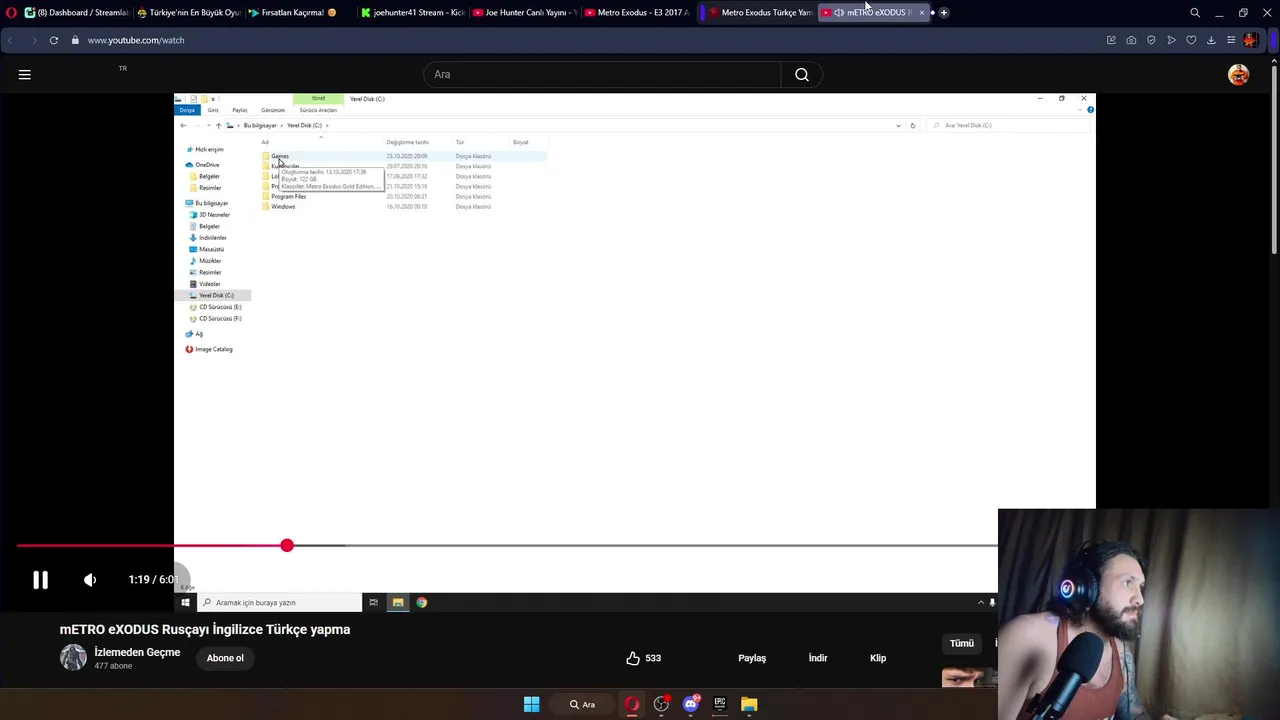
Task: Open Giriş ribbon tab in explorer
Action: 213,110
